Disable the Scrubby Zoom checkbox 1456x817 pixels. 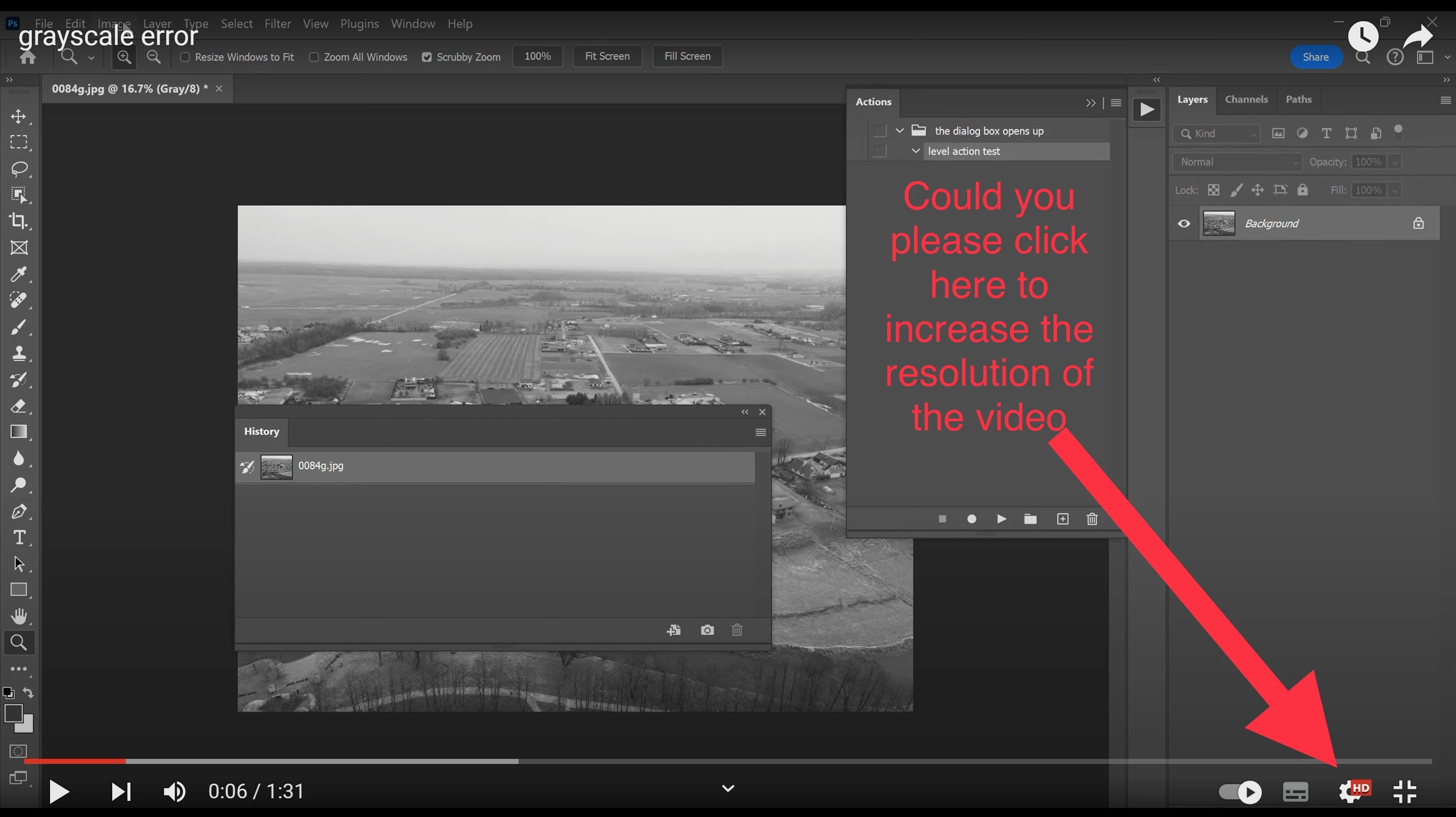click(x=427, y=57)
